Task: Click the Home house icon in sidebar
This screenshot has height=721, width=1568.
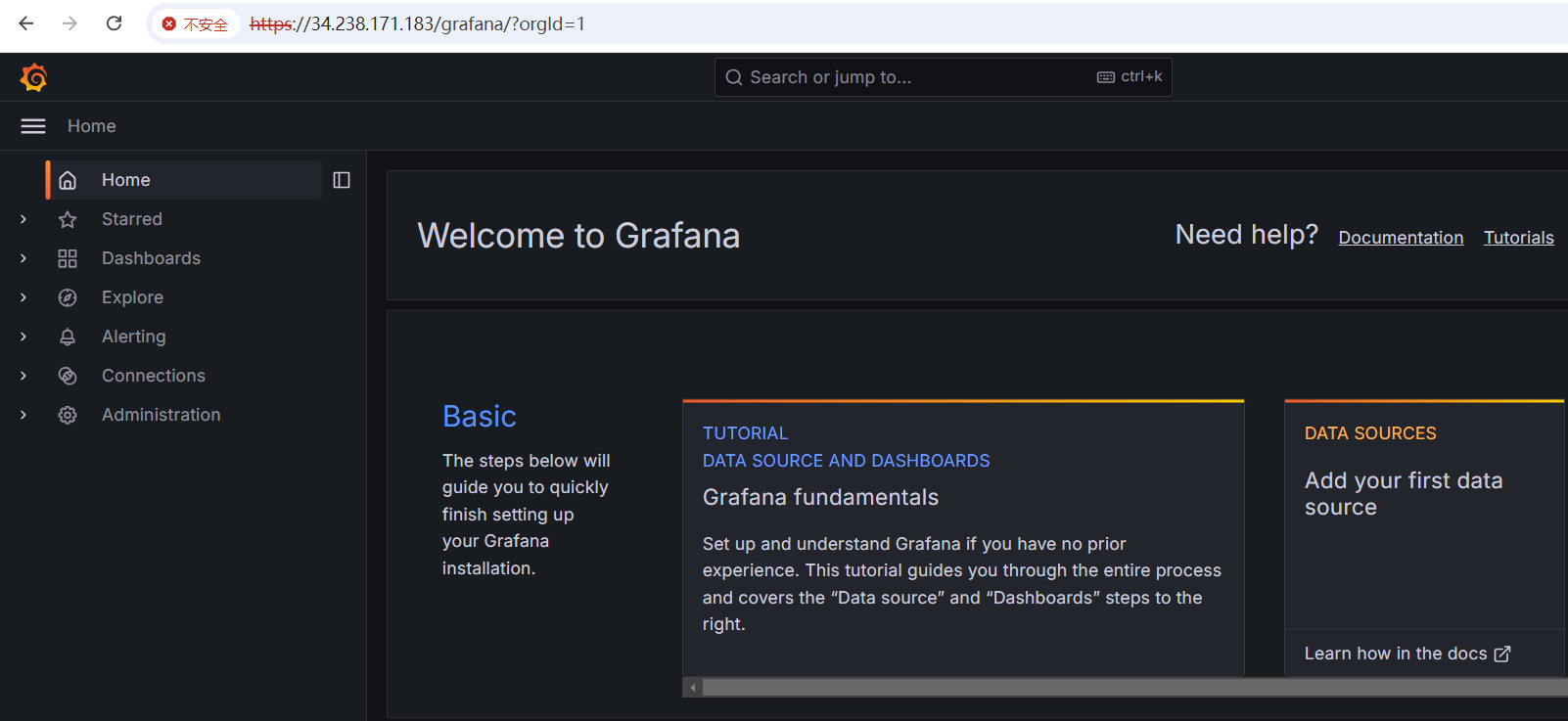Action: (x=68, y=180)
